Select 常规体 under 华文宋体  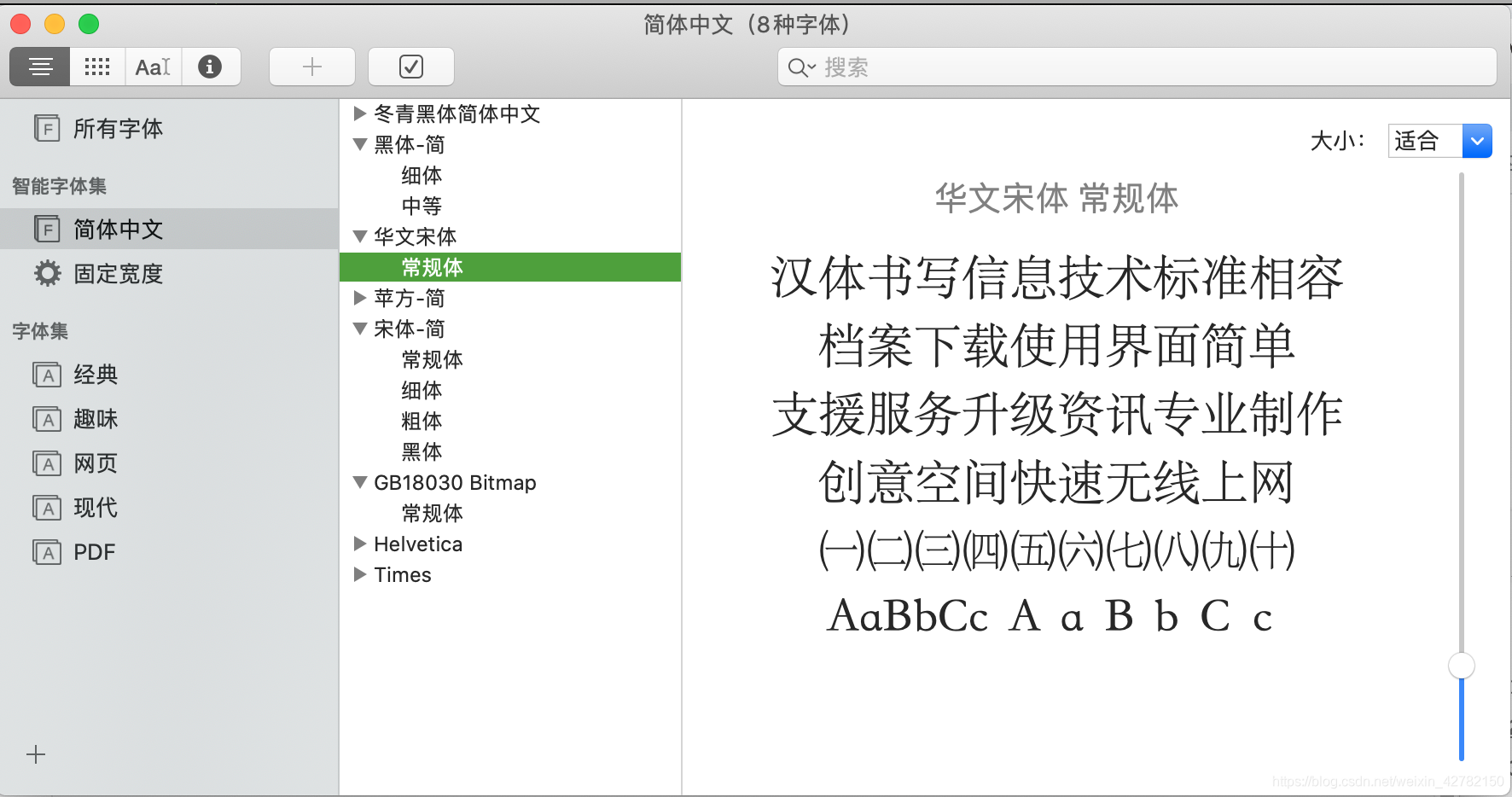[x=510, y=267]
